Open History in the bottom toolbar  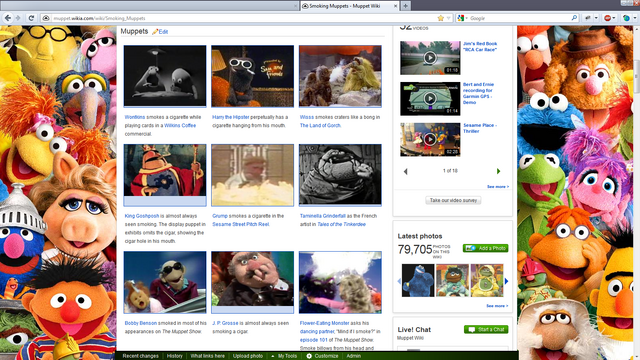click(x=175, y=356)
